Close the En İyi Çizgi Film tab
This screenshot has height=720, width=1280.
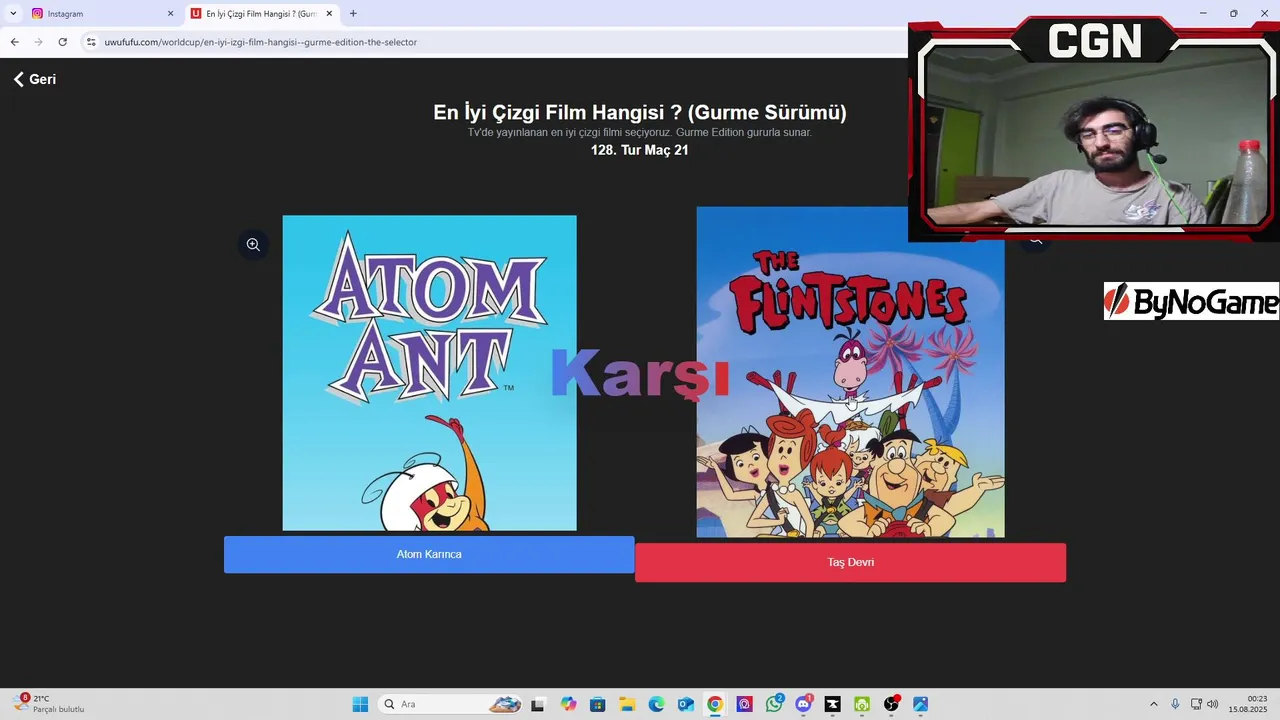point(329,14)
